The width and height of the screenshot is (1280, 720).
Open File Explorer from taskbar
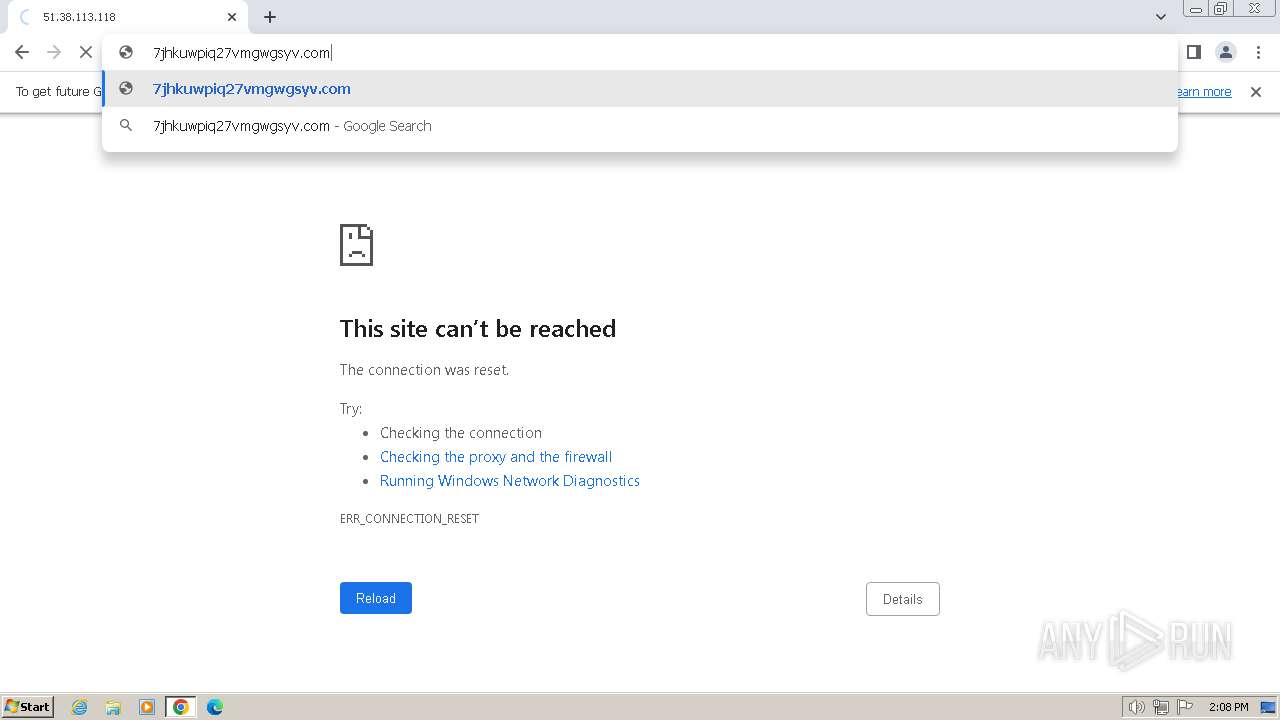point(113,707)
